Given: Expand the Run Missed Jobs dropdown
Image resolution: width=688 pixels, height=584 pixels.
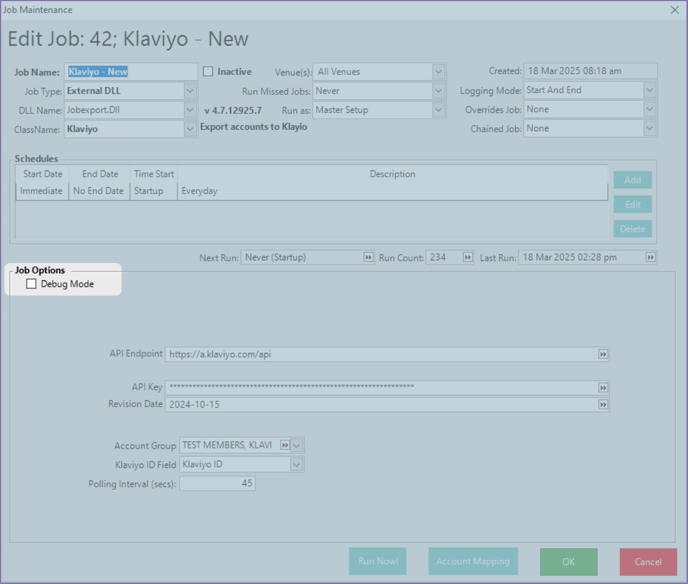Looking at the screenshot, I should 438,91.
